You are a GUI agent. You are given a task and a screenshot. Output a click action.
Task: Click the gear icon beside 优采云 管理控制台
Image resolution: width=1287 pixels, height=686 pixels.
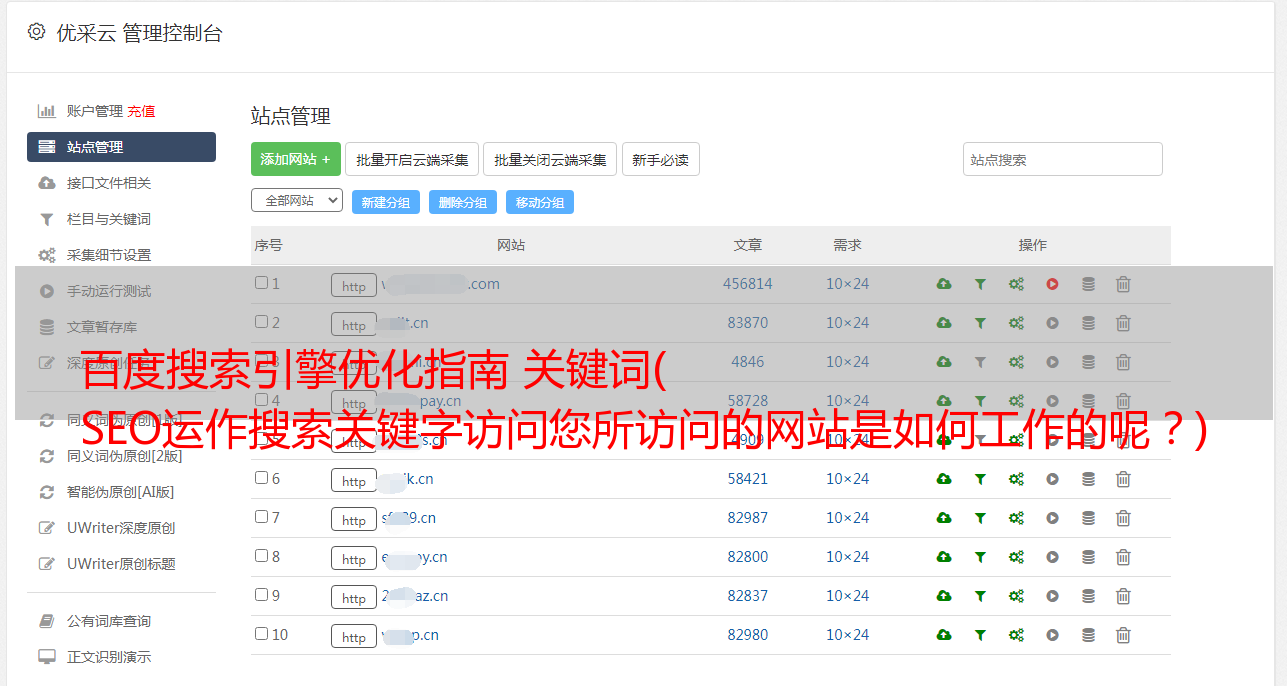pos(37,32)
